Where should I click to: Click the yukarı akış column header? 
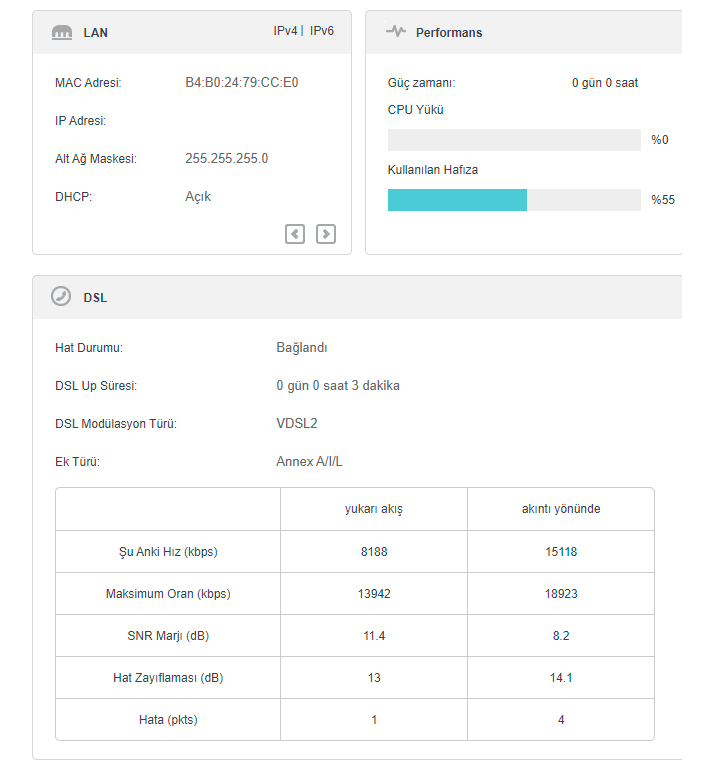374,509
